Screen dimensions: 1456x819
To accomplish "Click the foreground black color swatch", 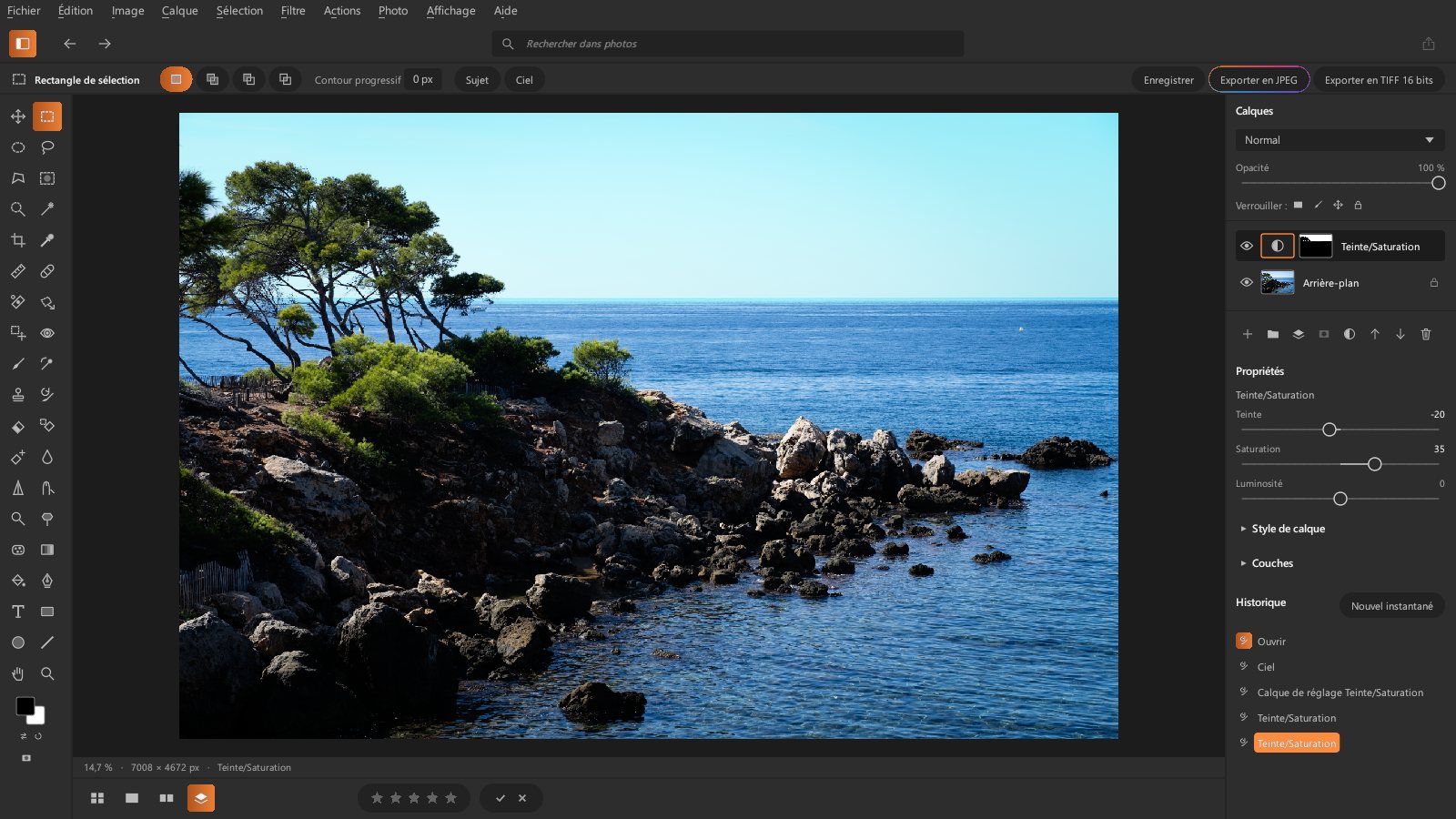I will click(25, 706).
